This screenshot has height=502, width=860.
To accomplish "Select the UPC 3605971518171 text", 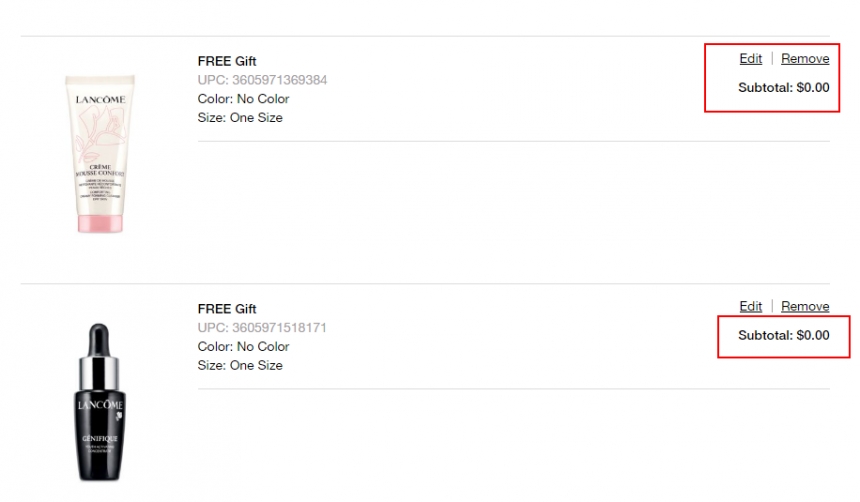I will pos(262,328).
